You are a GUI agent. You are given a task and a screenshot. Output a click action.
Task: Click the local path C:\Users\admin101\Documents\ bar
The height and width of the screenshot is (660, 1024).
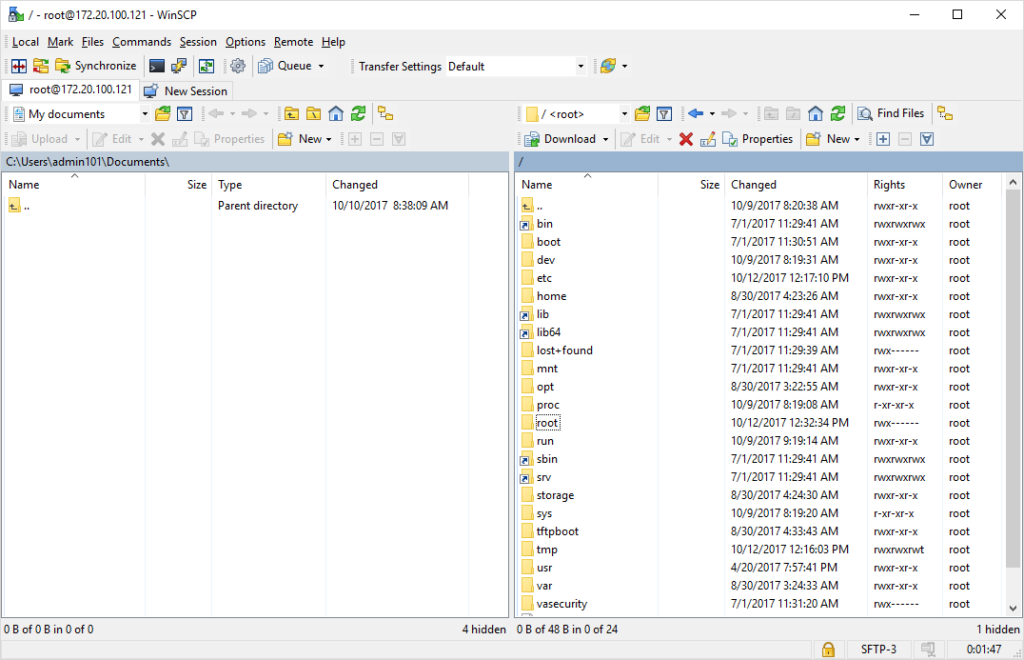pyautogui.click(x=255, y=162)
